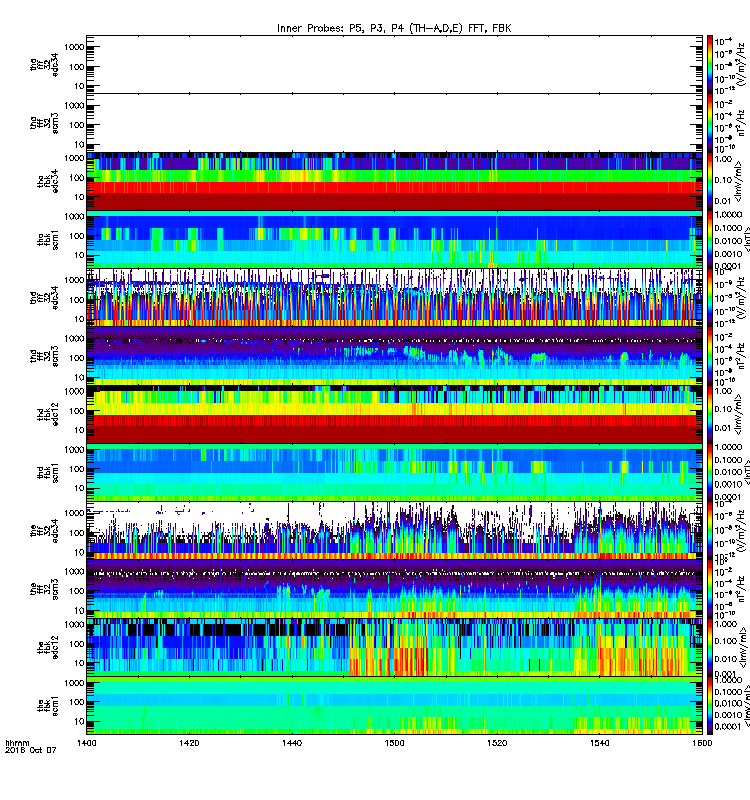This screenshot has height=800, width=750.
Task: Click the 'the fff 32 scm3' y-axis label
Action: coord(44,589)
